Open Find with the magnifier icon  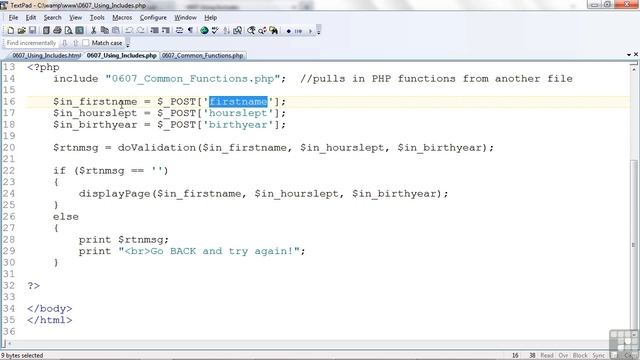click(251, 30)
